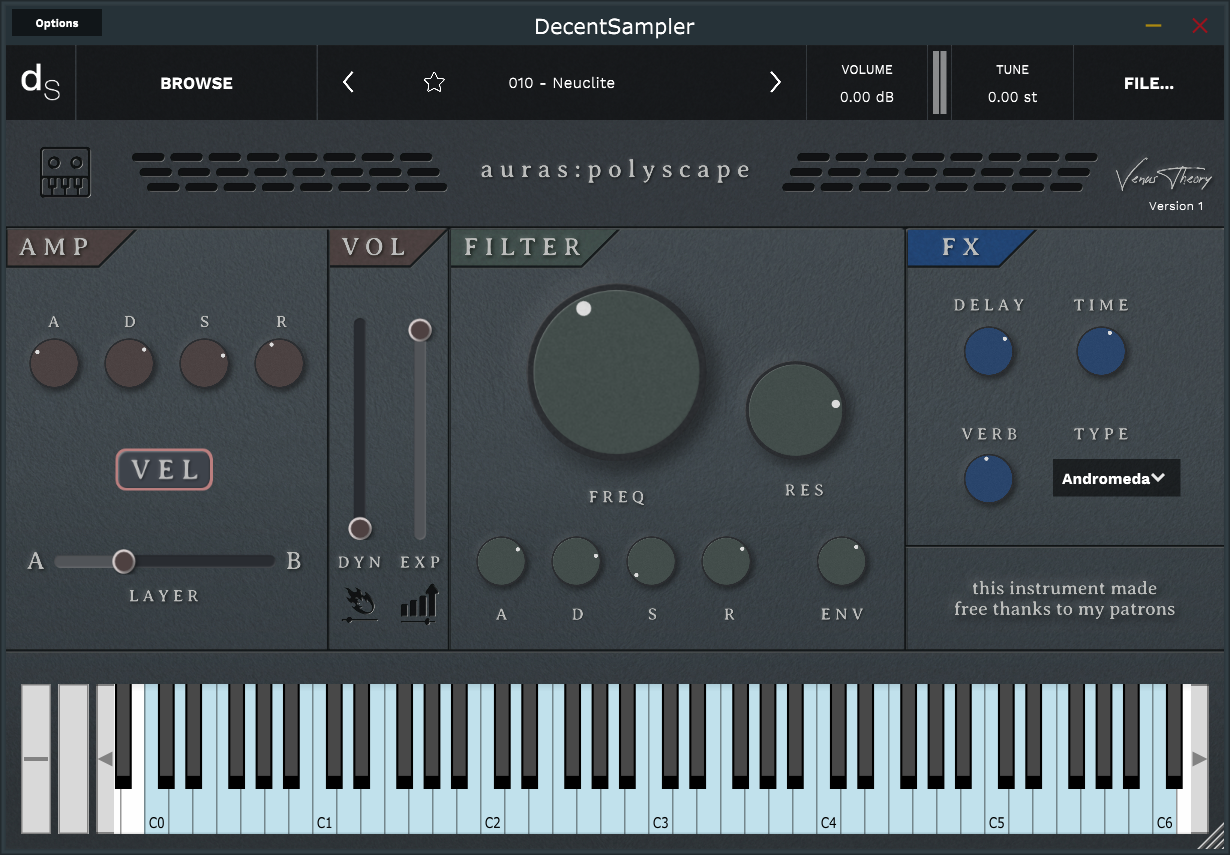Shift keyboard right with the arrow
Viewport: 1230px width, 855px height.
[1199, 759]
